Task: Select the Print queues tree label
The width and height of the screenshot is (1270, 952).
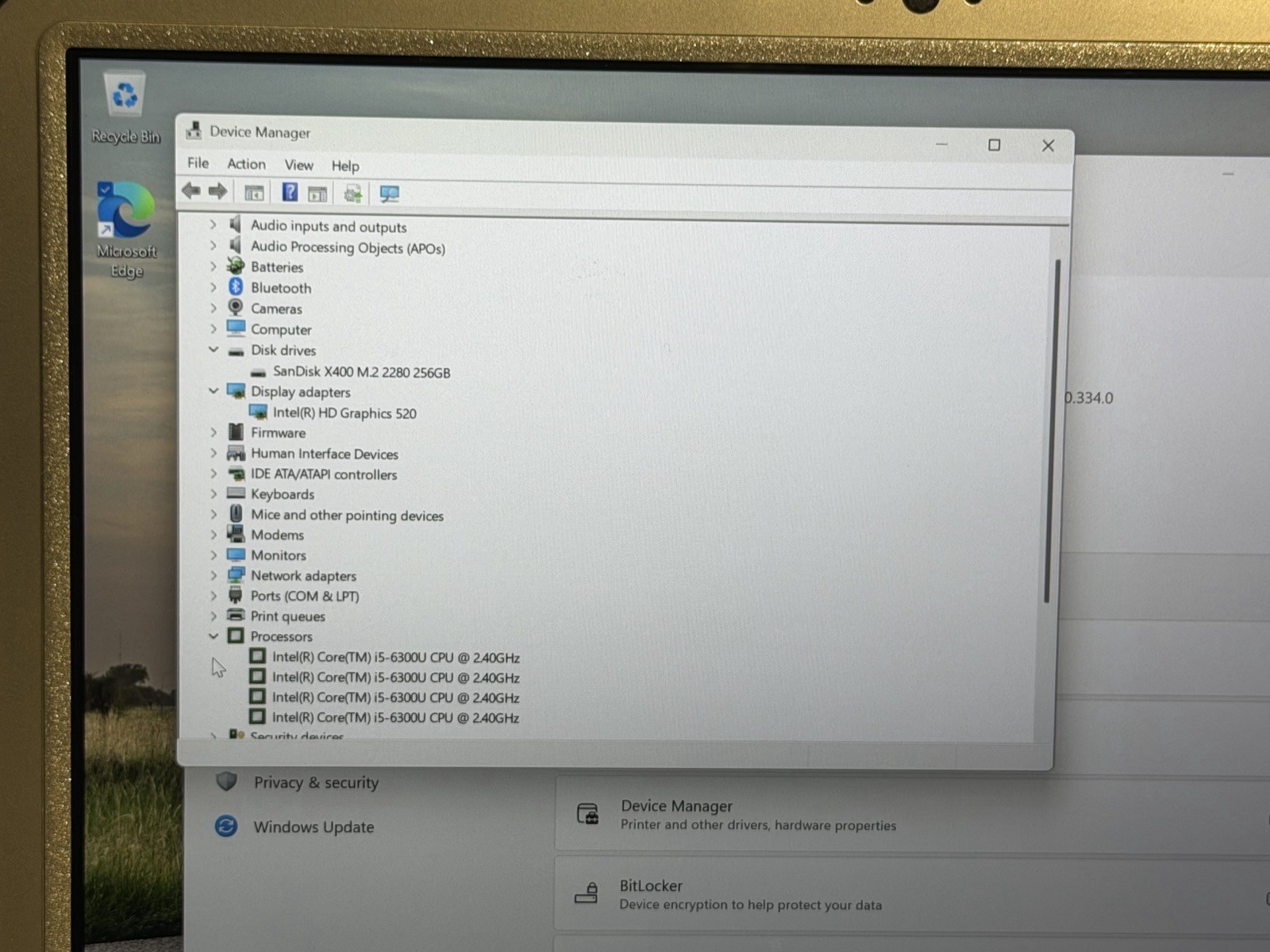Action: [x=287, y=616]
